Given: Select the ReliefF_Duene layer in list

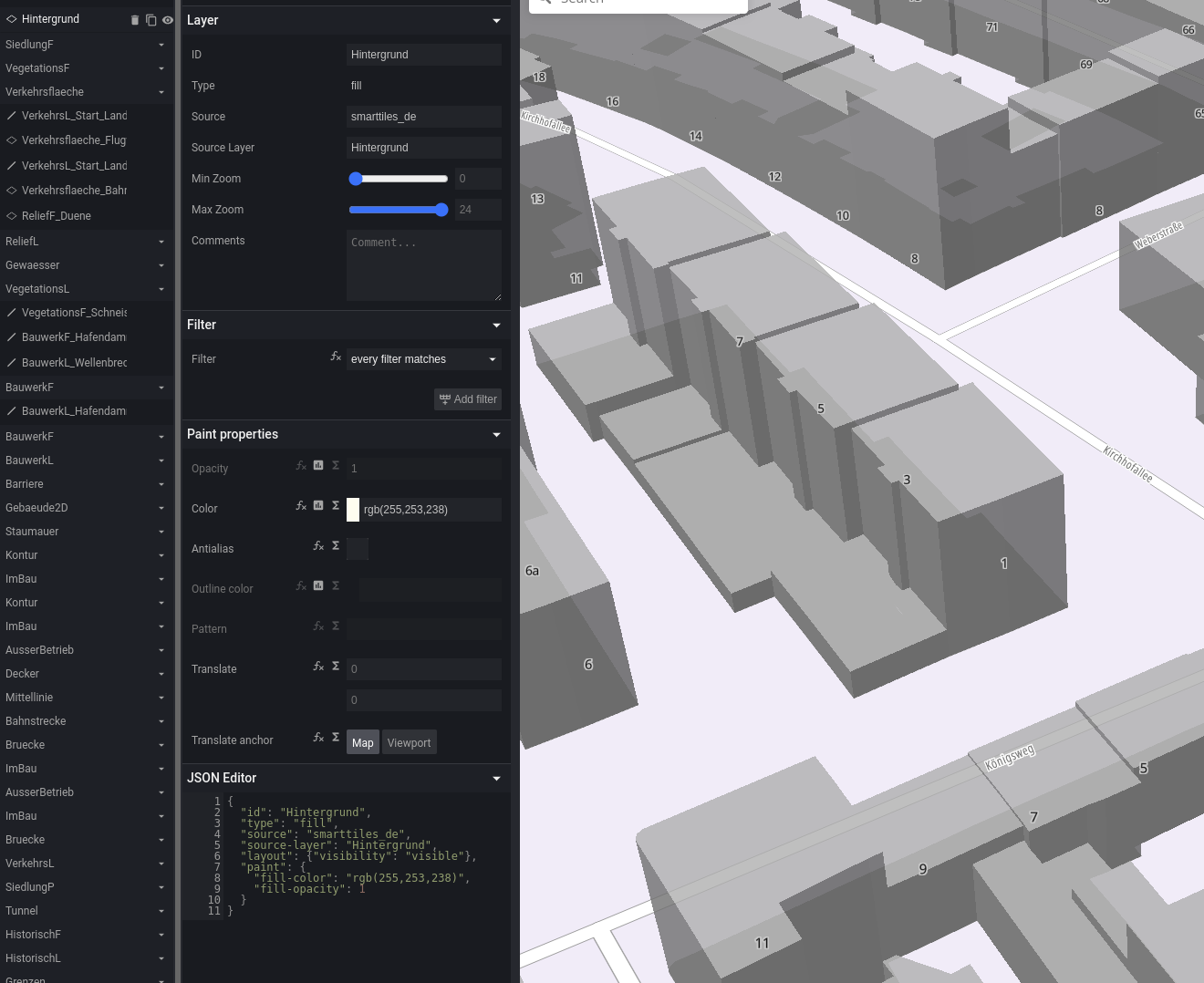Looking at the screenshot, I should pos(57,216).
